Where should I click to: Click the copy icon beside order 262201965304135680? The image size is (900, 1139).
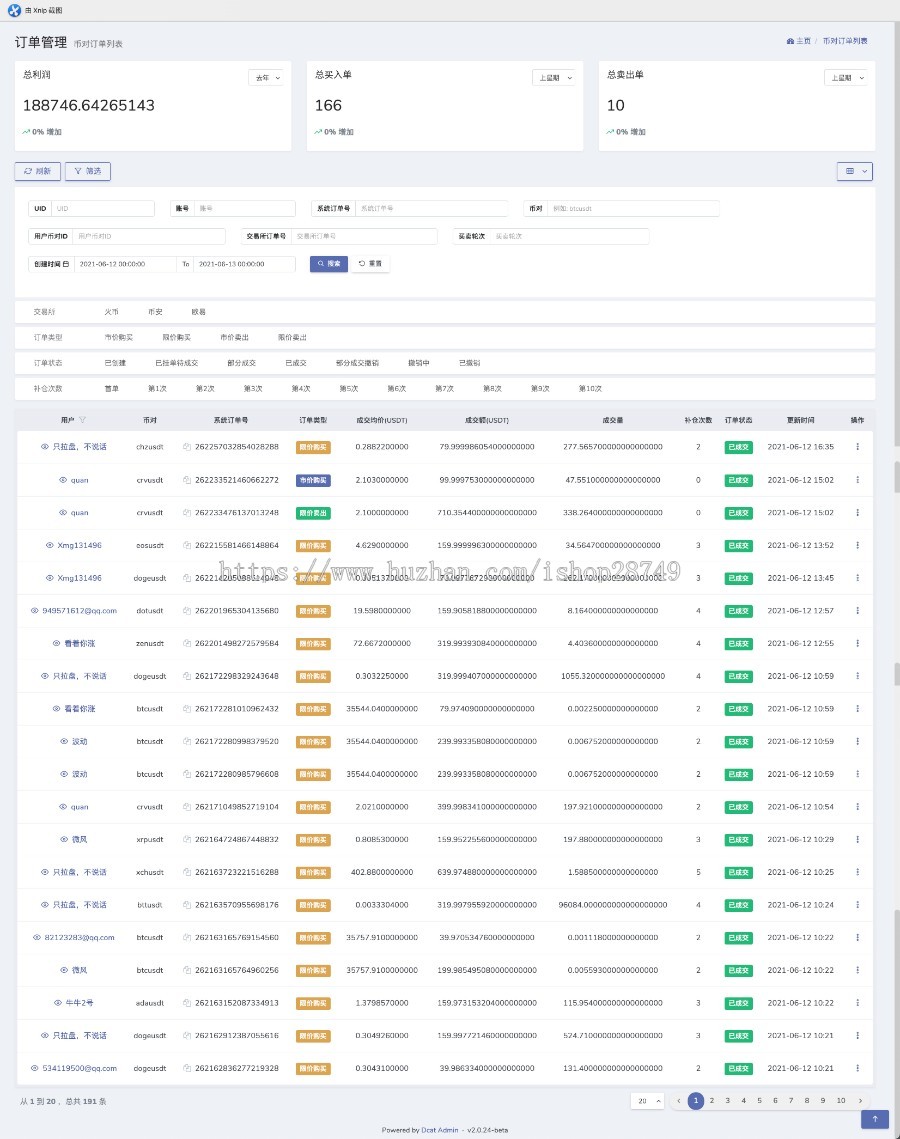(187, 611)
